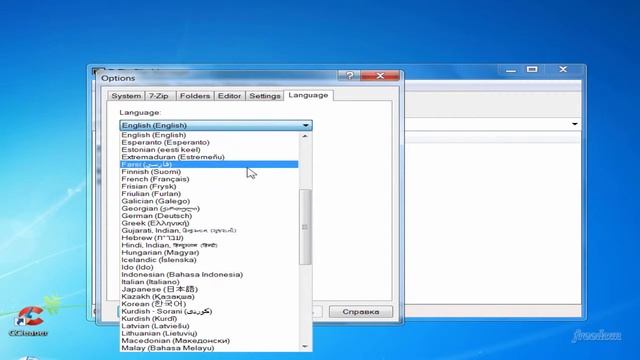Choose the Hindi, Indian entry
640x360 pixels.
coord(209,245)
